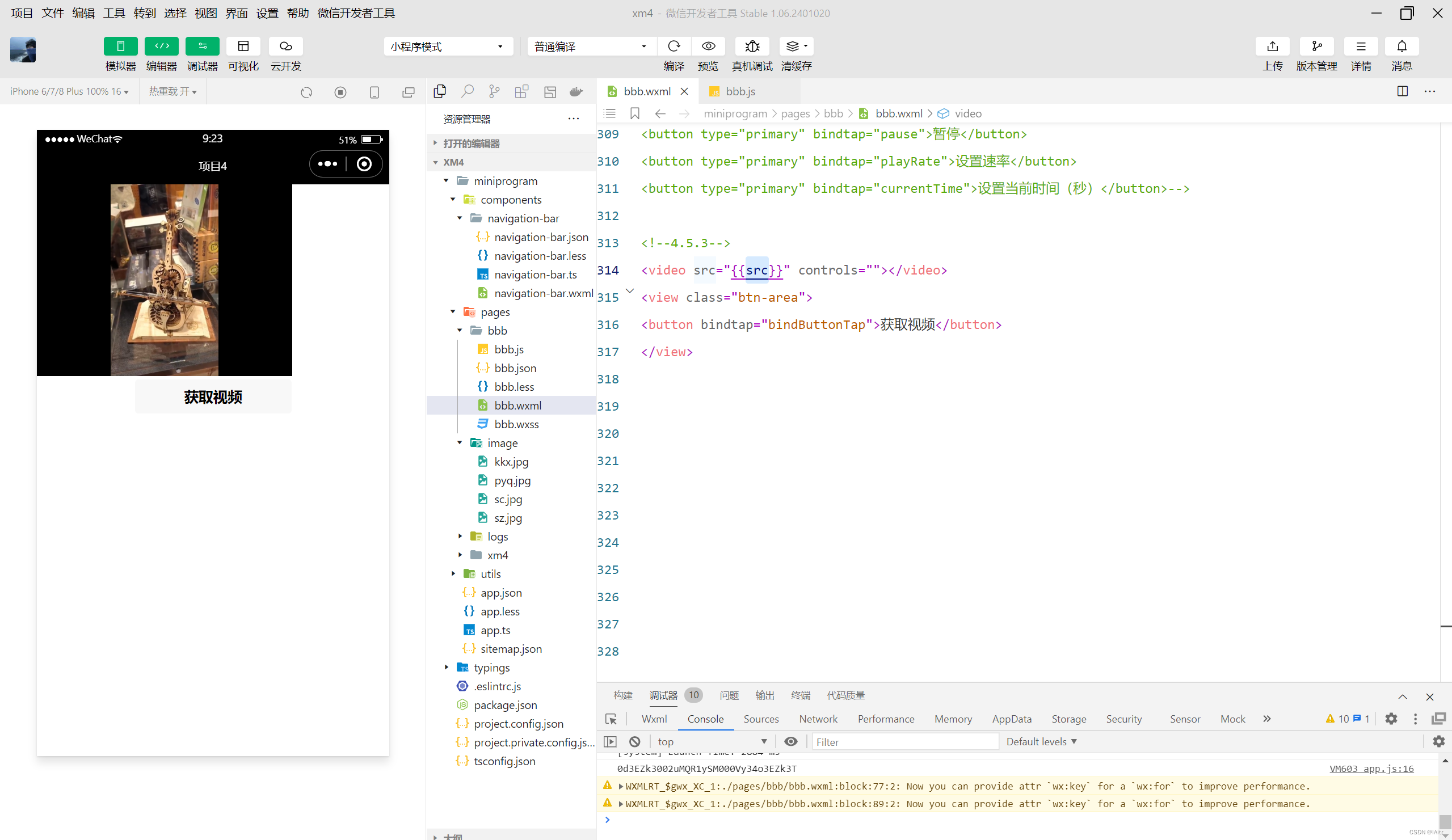Open the Network devtools tab
Image resolution: width=1452 pixels, height=840 pixels.
point(818,719)
